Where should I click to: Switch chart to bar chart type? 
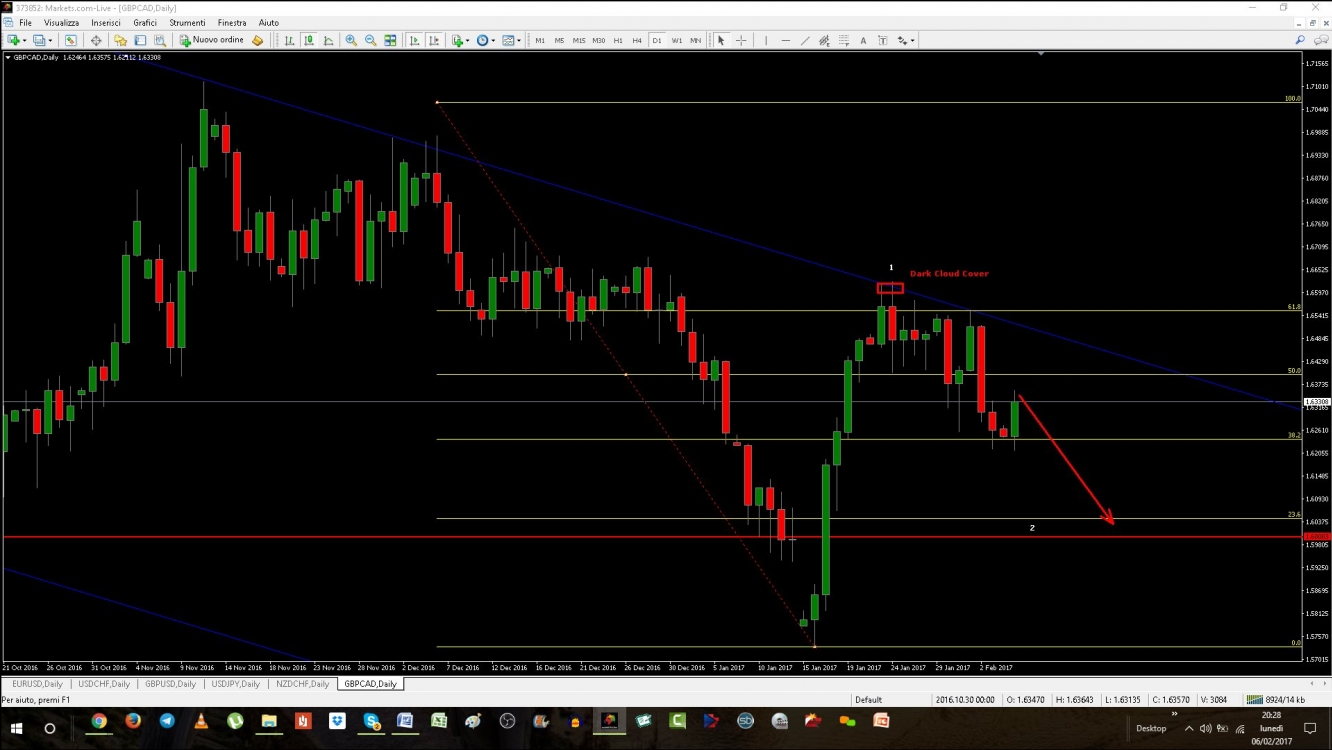(x=289, y=40)
